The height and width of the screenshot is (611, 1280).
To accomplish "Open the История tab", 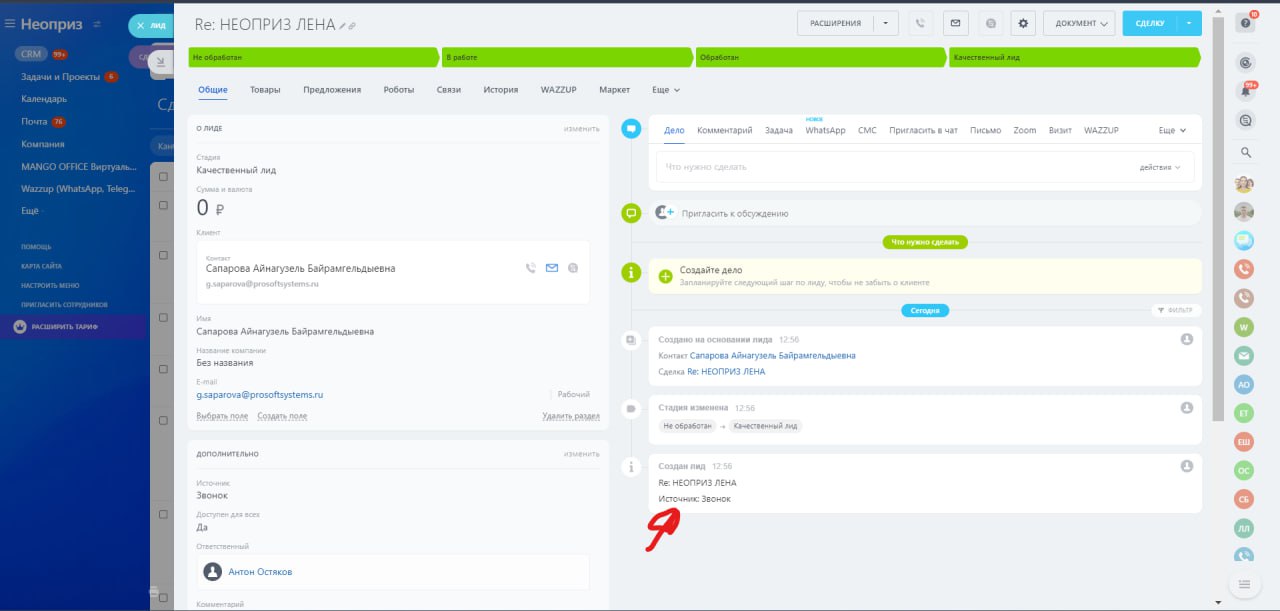I will coord(501,90).
